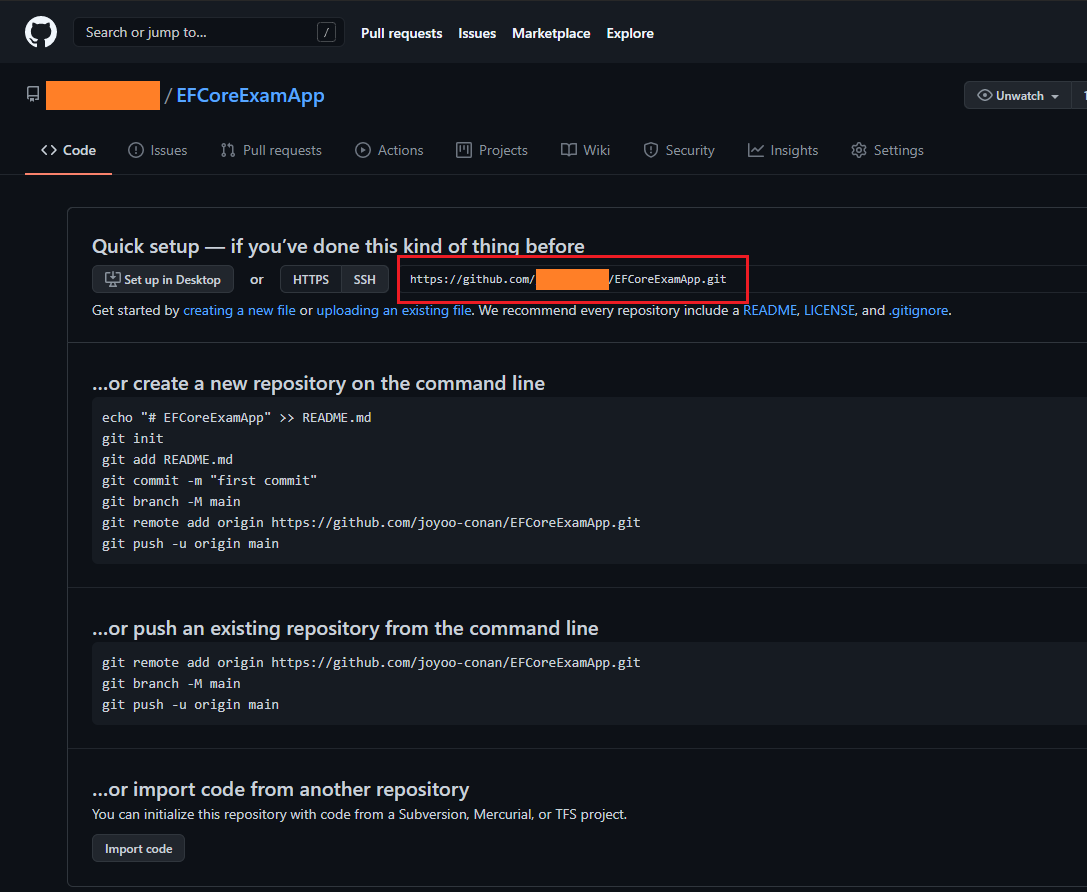Focus the 'Search or jump to...' field

pyautogui.click(x=209, y=33)
